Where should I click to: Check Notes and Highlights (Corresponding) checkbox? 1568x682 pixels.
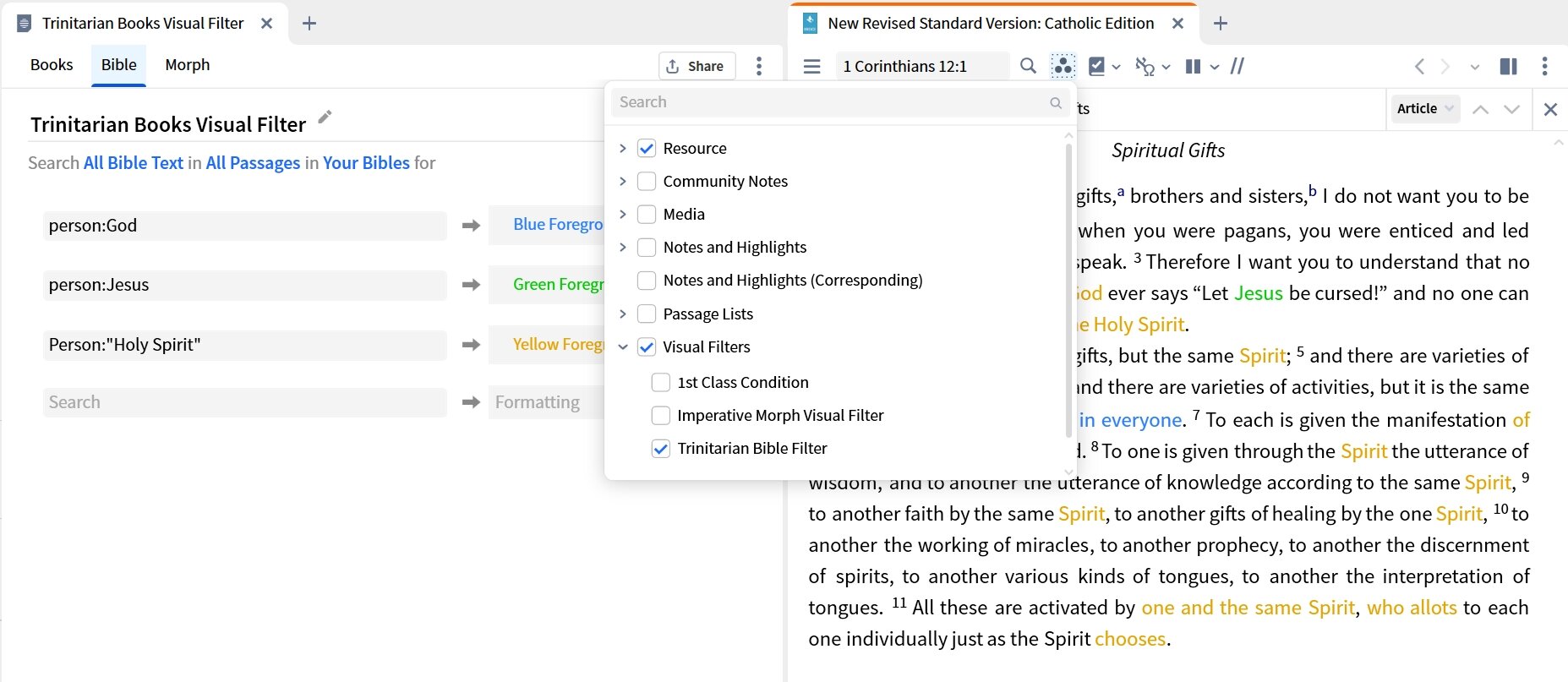(647, 281)
